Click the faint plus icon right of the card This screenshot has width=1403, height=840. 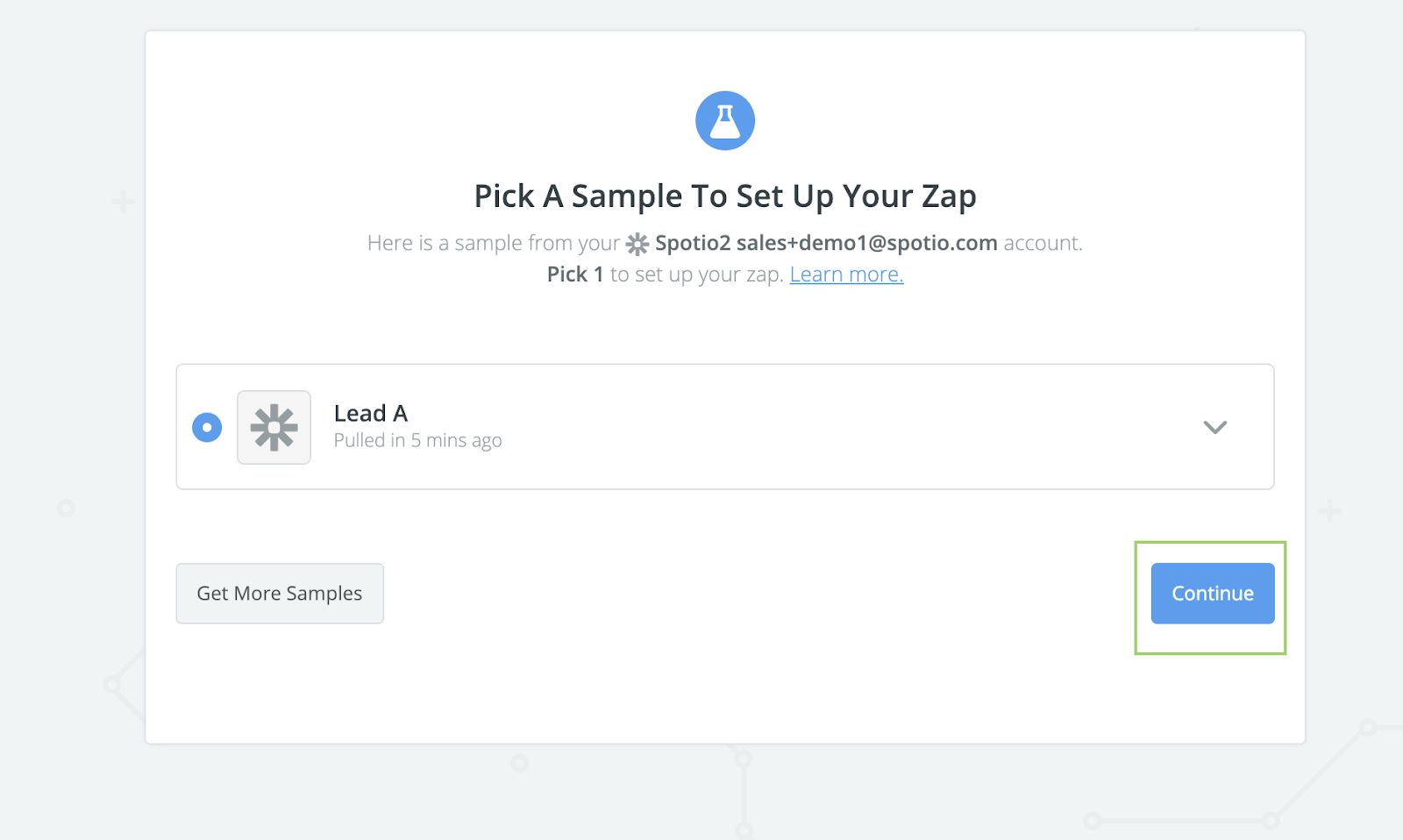1329,510
